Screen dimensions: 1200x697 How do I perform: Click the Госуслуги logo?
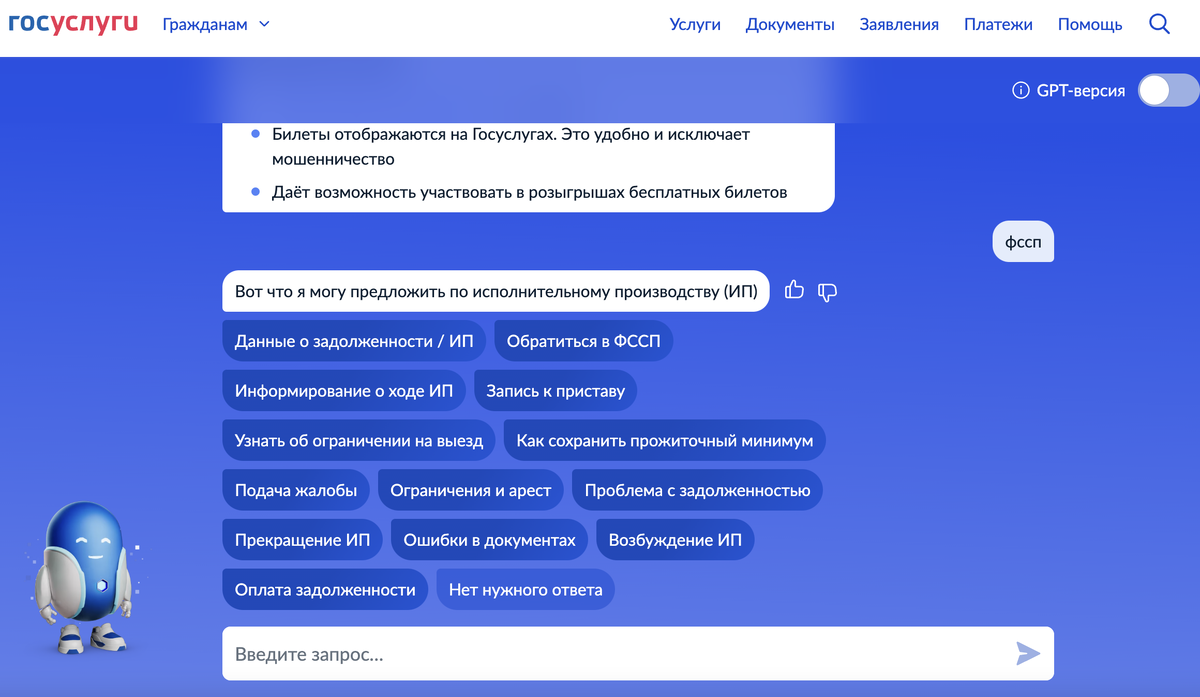tap(72, 21)
